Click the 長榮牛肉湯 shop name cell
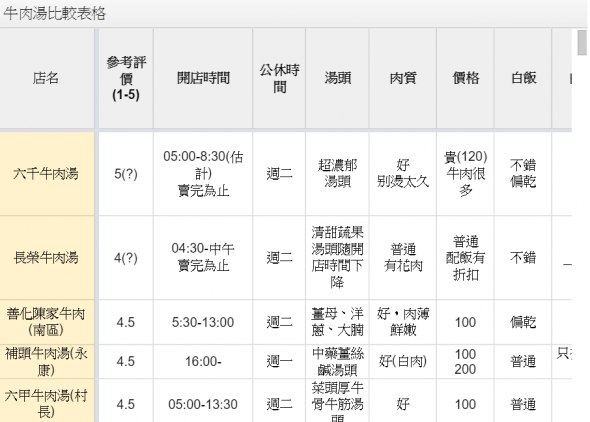The image size is (590, 422). pos(47,258)
